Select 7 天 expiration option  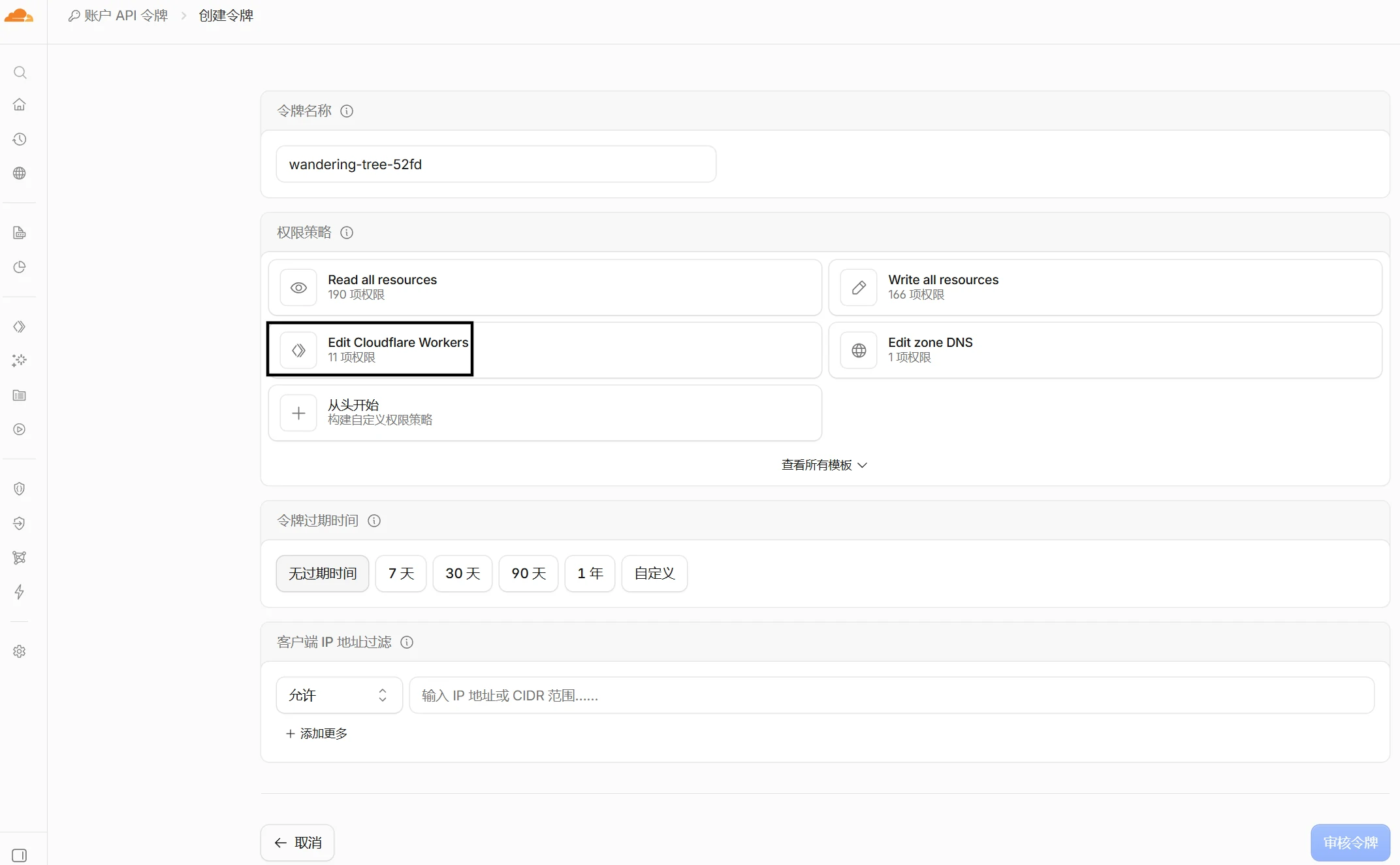[401, 574]
